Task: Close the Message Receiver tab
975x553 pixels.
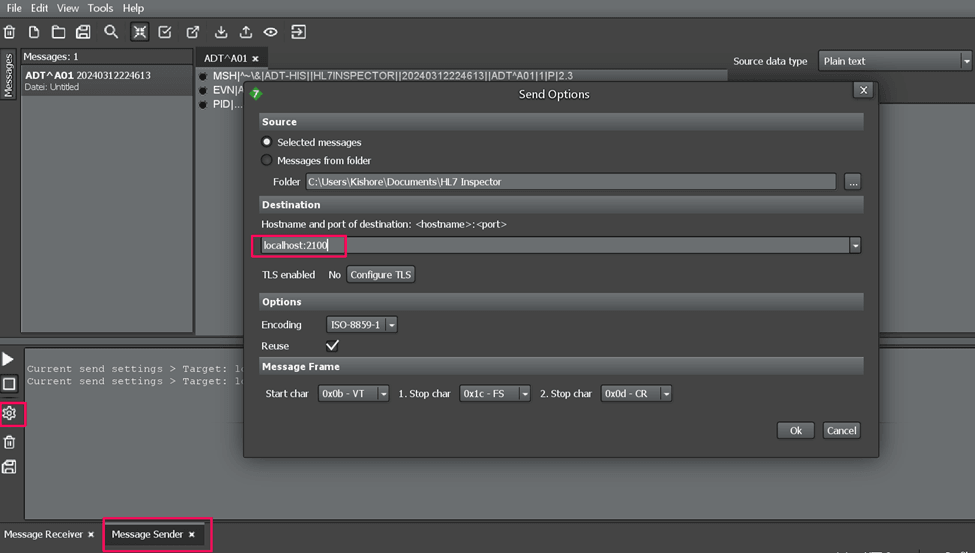Action: click(91, 534)
